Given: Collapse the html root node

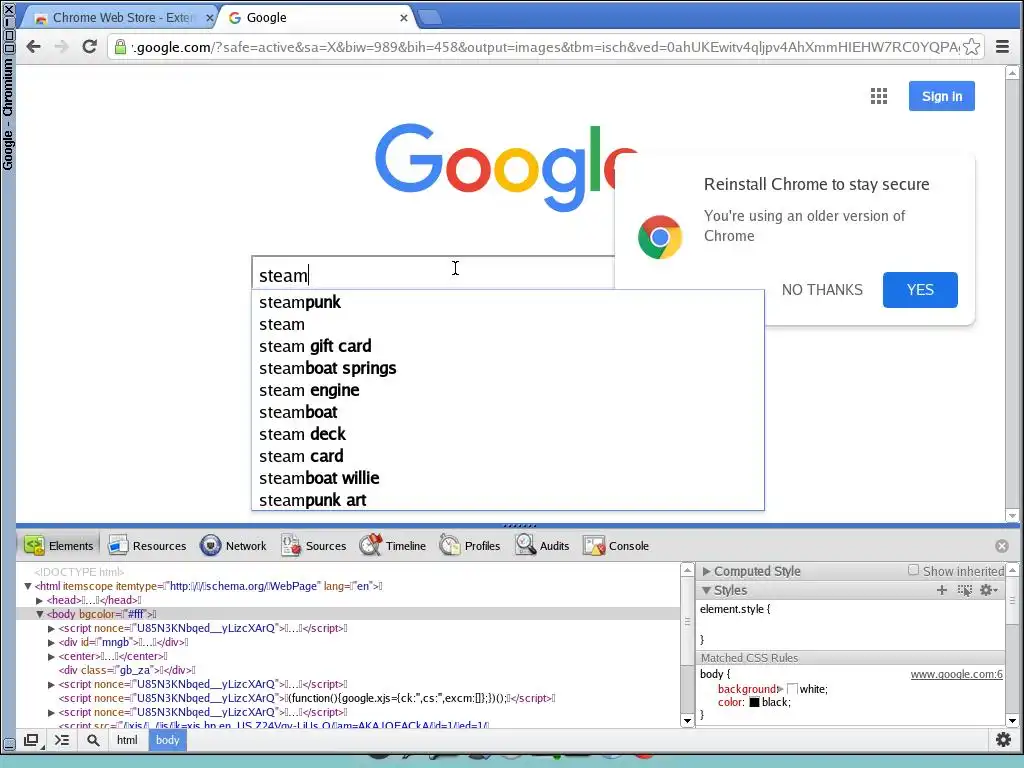Looking at the screenshot, I should (x=27, y=586).
